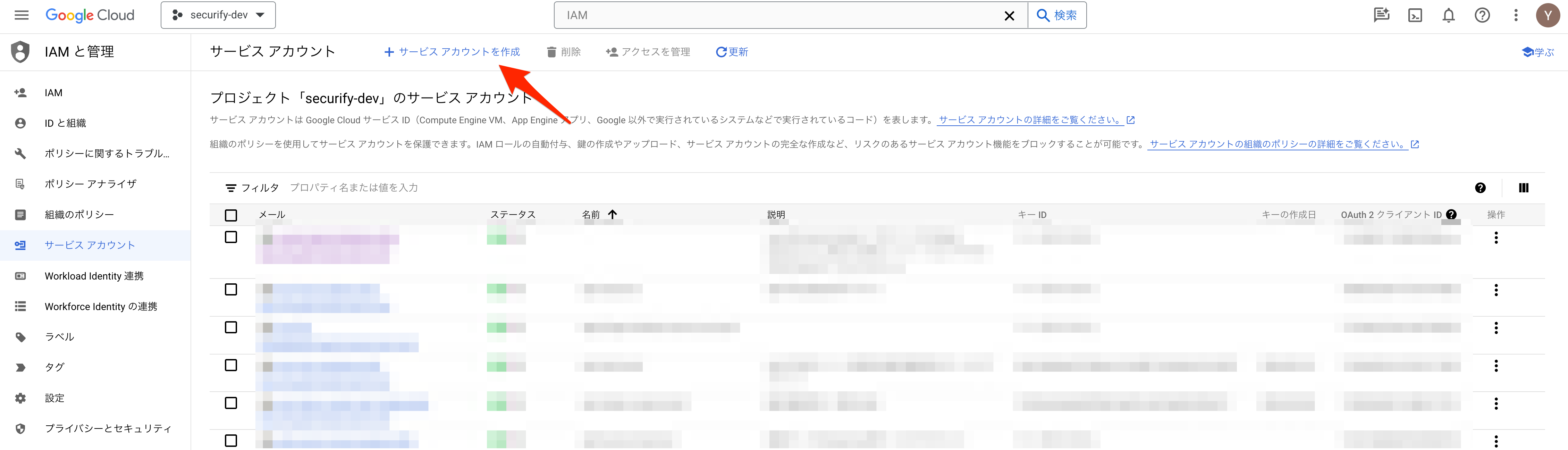Check the fifth service account row checkbox
This screenshot has height=450, width=1568.
pyautogui.click(x=231, y=402)
